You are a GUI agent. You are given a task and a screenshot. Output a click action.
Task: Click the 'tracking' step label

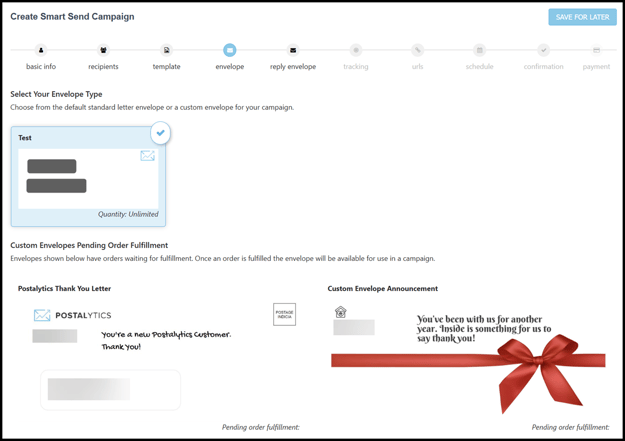point(356,67)
